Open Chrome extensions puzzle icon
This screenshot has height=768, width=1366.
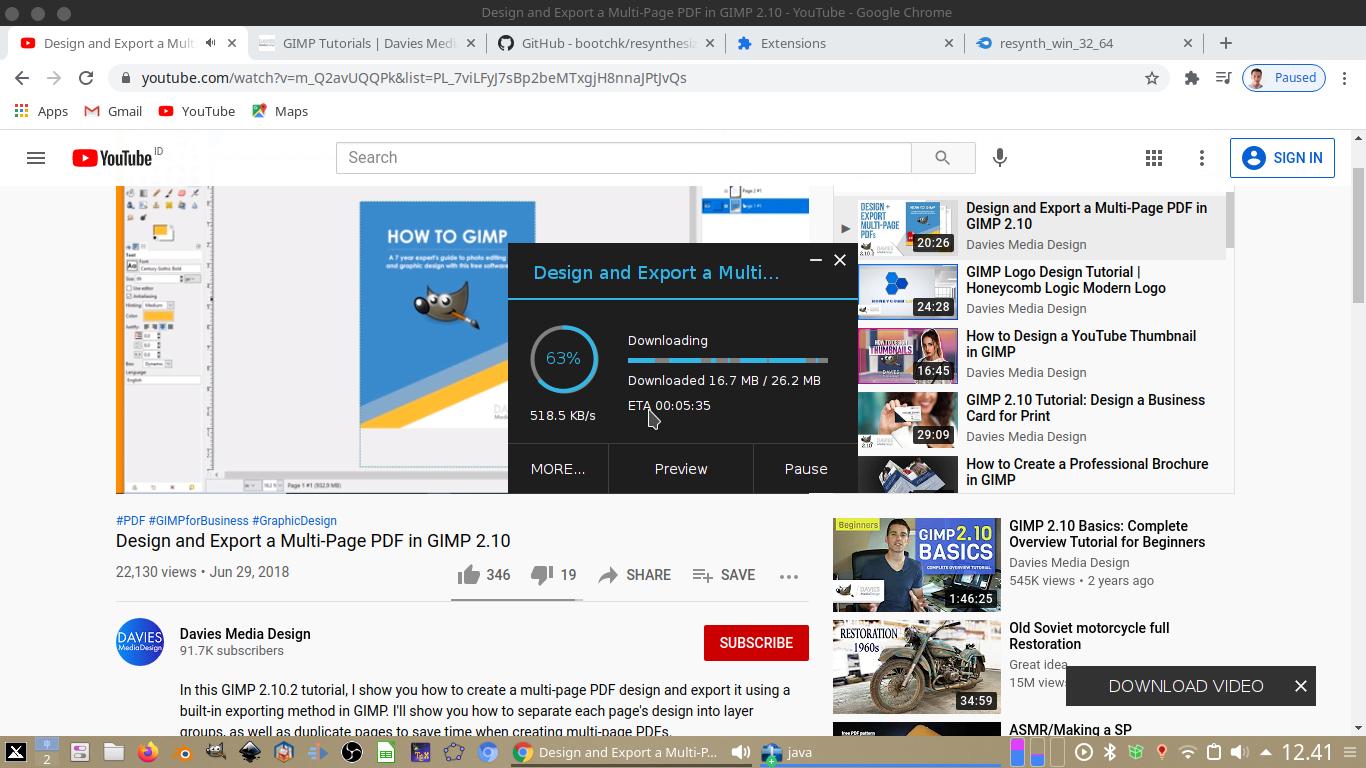(x=1191, y=78)
